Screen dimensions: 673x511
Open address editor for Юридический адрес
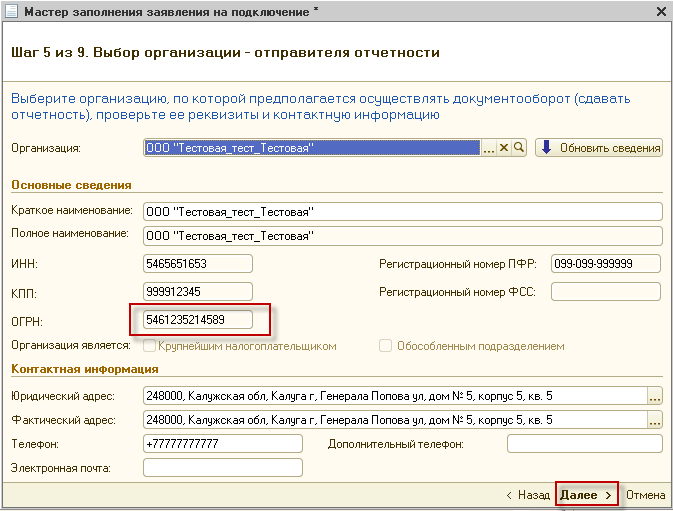[x=655, y=395]
